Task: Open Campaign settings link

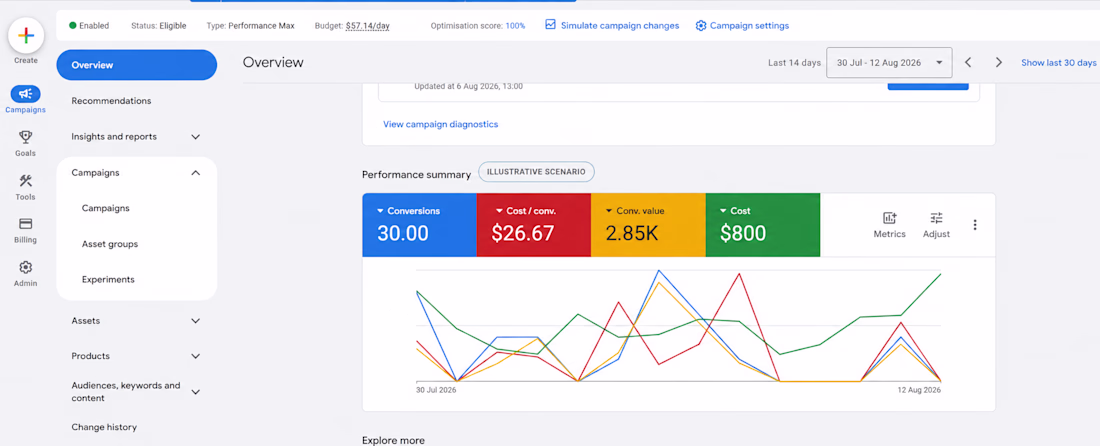Action: click(x=749, y=25)
